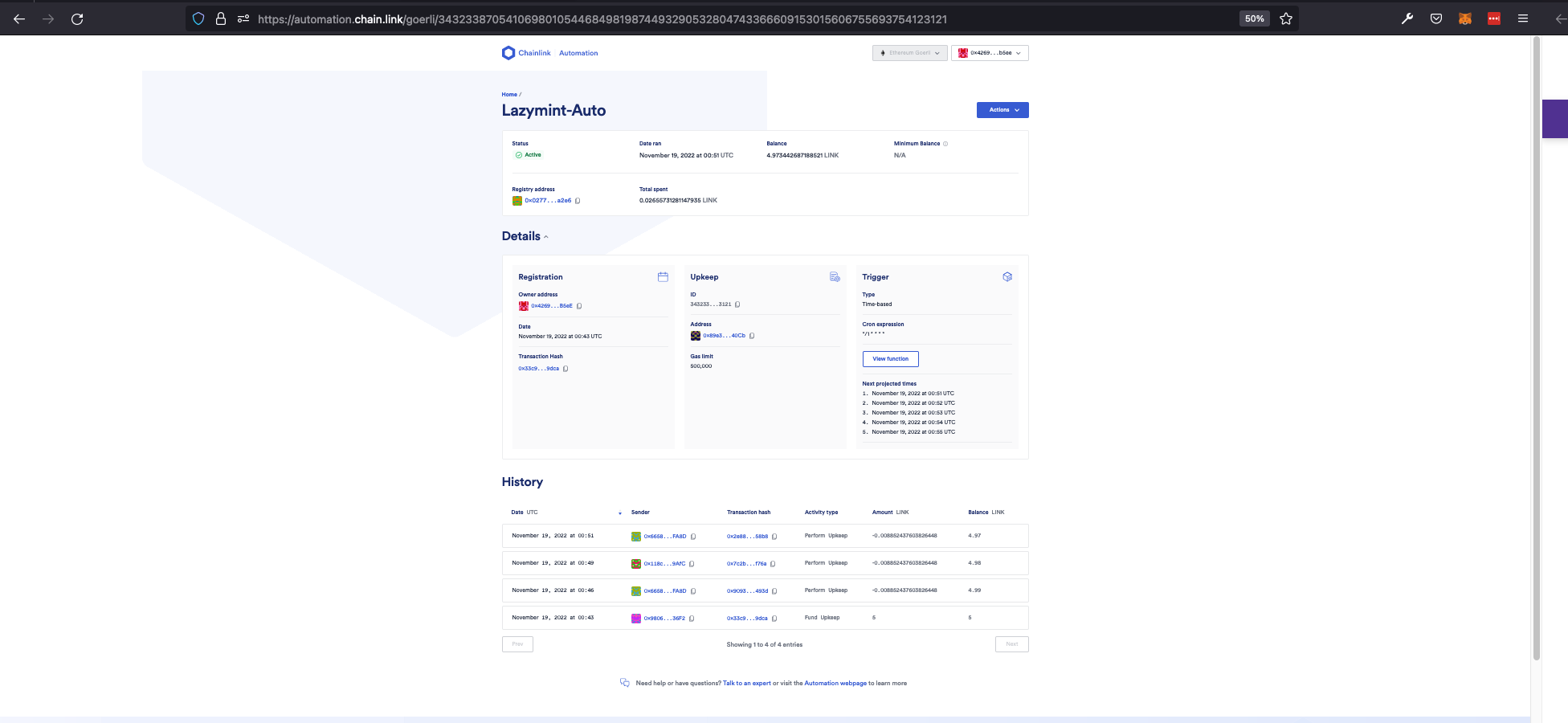The height and width of the screenshot is (723, 1568).
Task: Copy sender address 0x9806...36F2
Action: tap(692, 619)
